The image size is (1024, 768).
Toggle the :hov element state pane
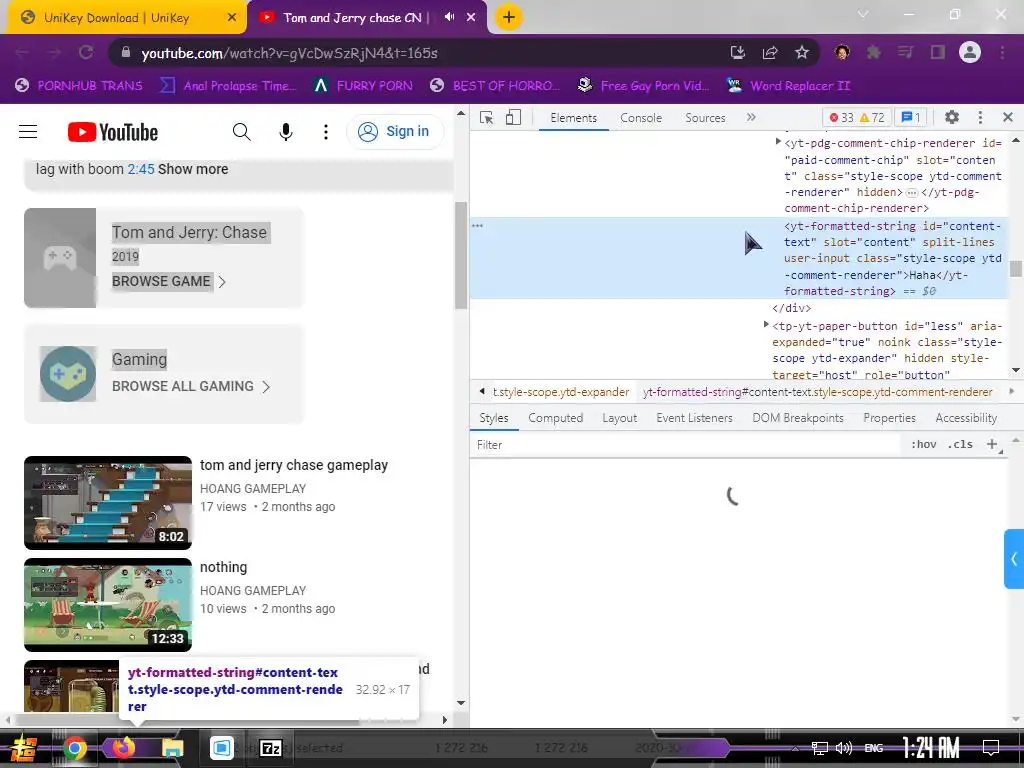click(x=923, y=445)
